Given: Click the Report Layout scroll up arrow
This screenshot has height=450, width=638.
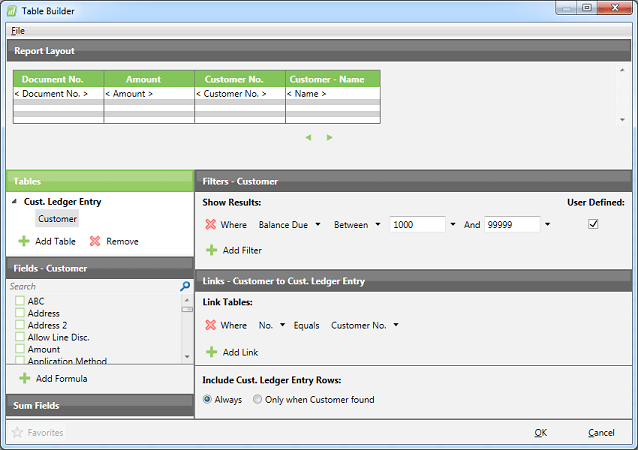Looking at the screenshot, I should [622, 70].
